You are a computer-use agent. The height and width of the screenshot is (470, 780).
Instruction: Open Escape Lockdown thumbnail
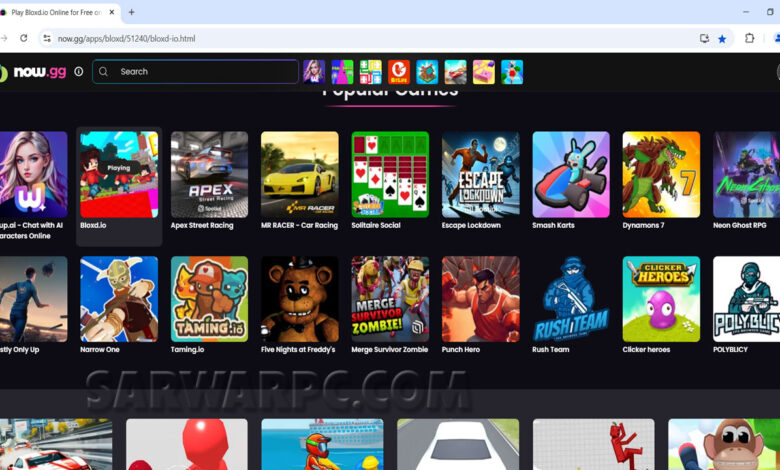click(481, 175)
